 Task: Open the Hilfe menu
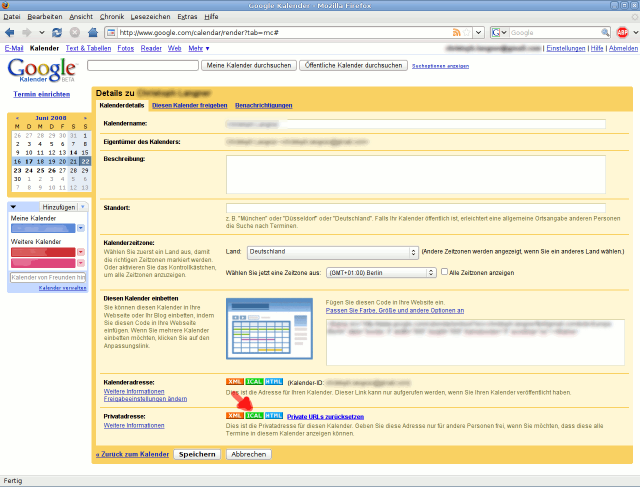[x=211, y=17]
